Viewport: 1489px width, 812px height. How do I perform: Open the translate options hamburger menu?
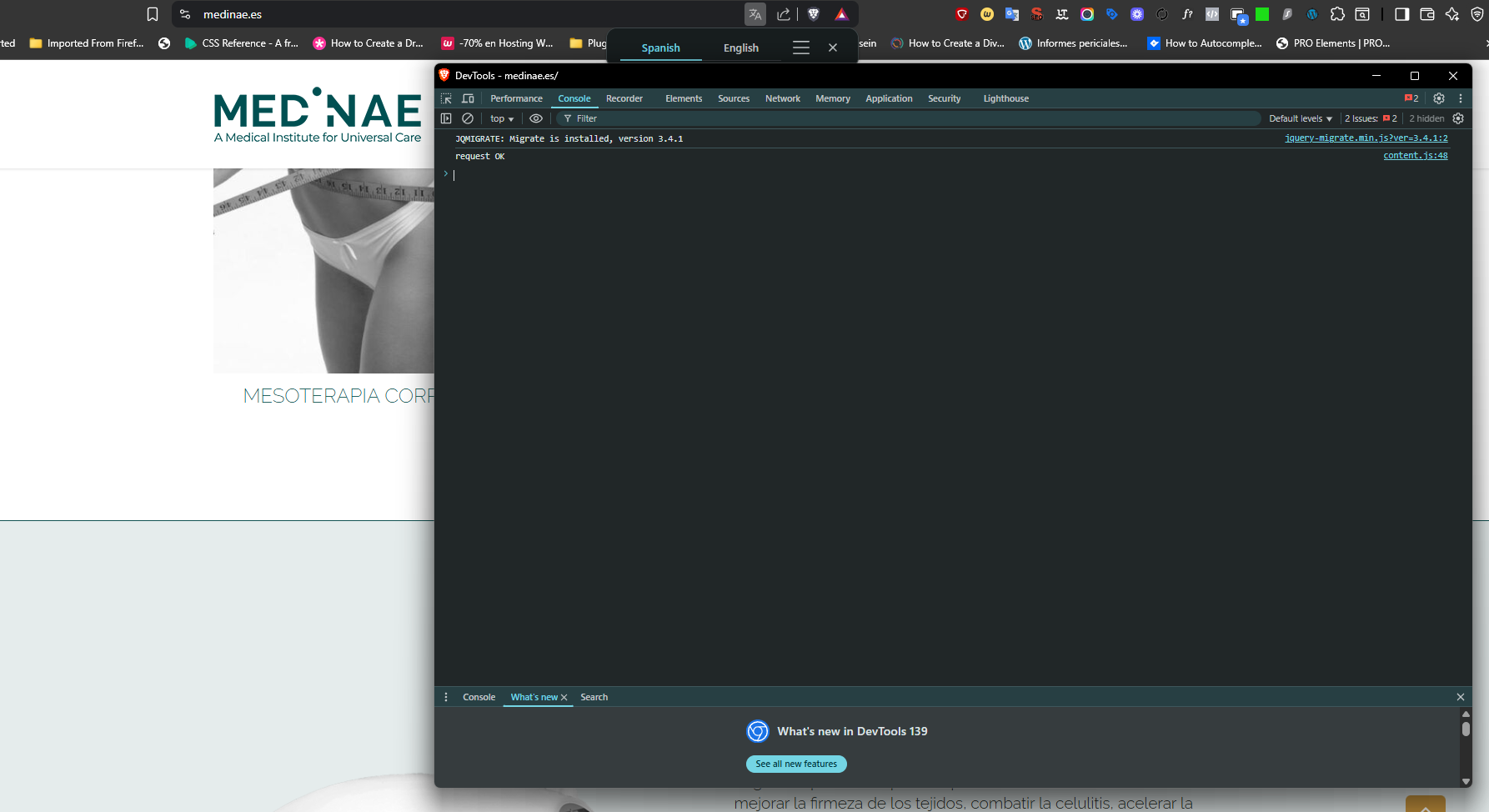coord(800,48)
